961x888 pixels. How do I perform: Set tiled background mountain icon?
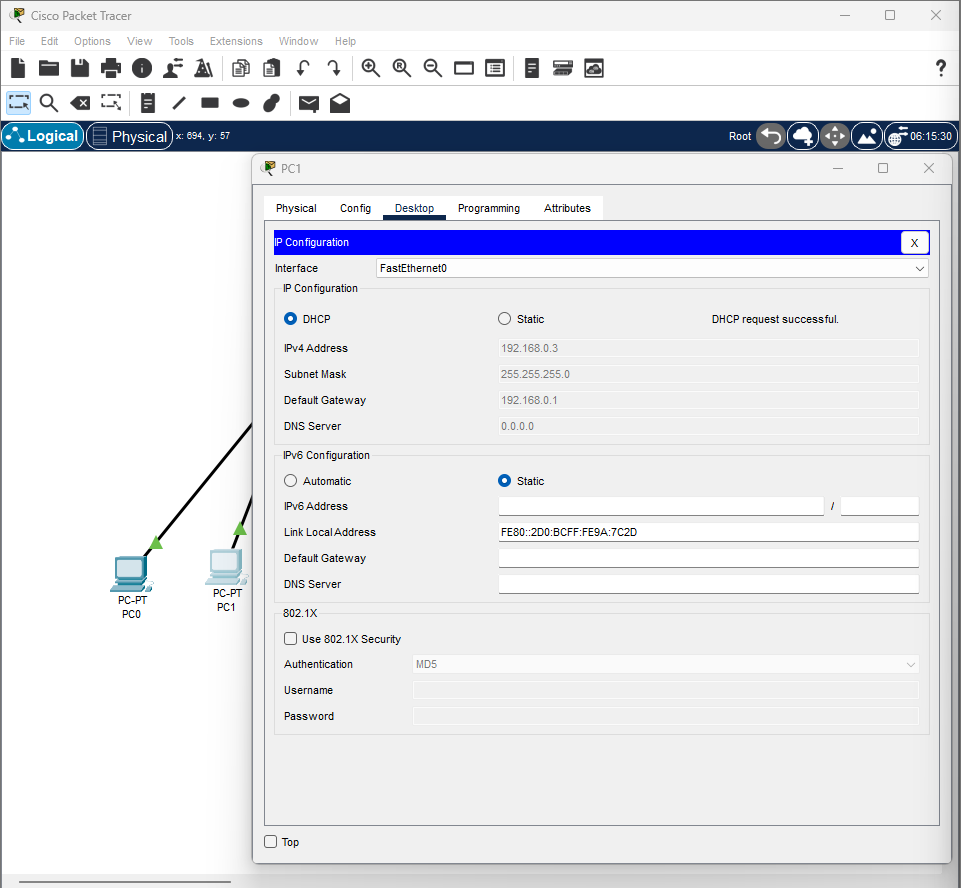point(867,136)
